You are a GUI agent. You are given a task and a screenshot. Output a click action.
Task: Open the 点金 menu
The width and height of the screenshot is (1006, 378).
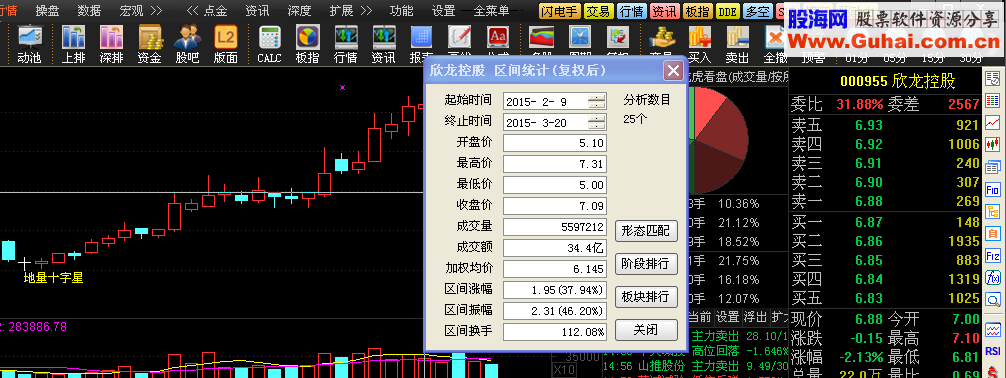point(215,11)
